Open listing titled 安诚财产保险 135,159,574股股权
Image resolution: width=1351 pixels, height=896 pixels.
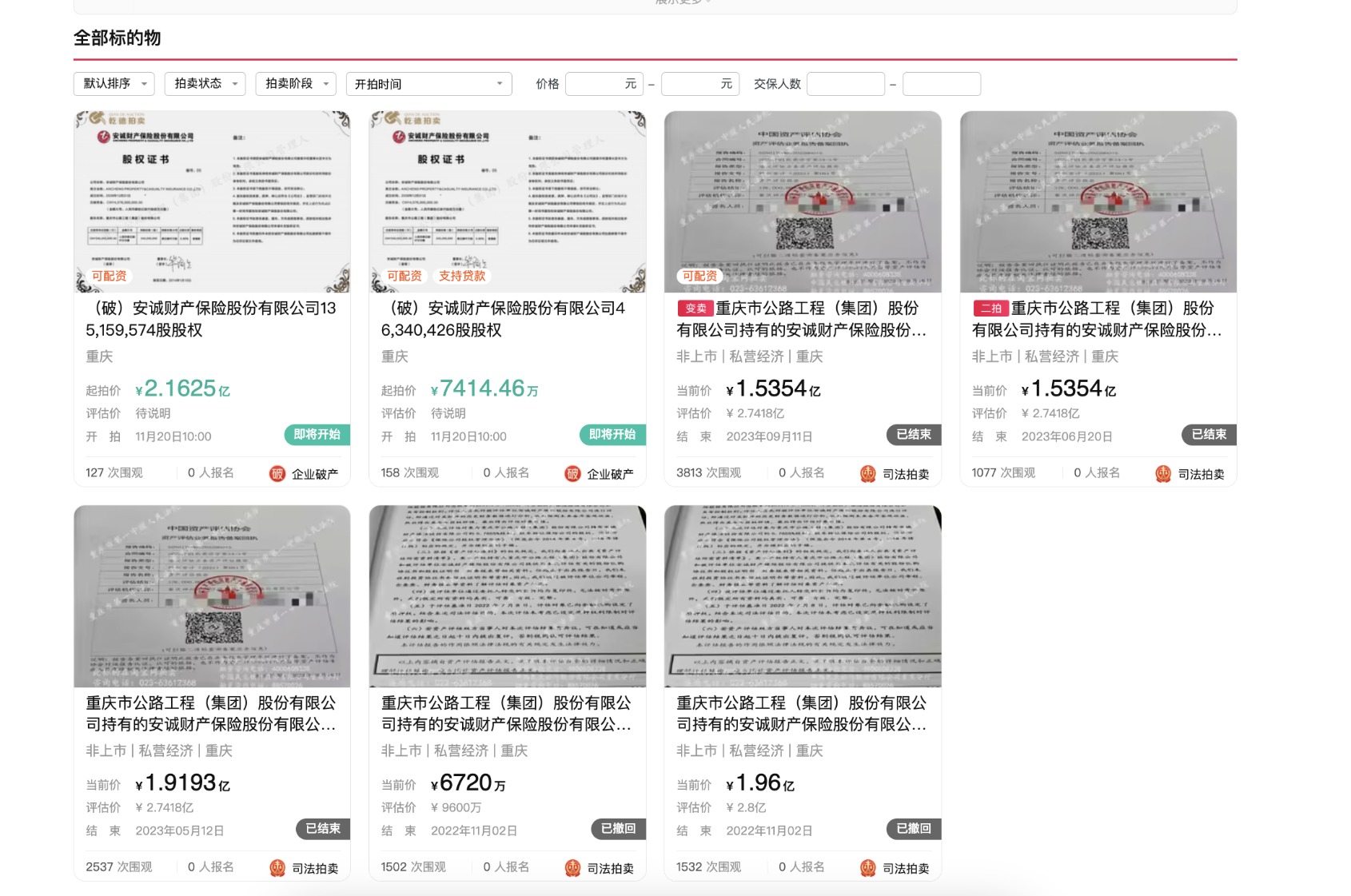(211, 319)
